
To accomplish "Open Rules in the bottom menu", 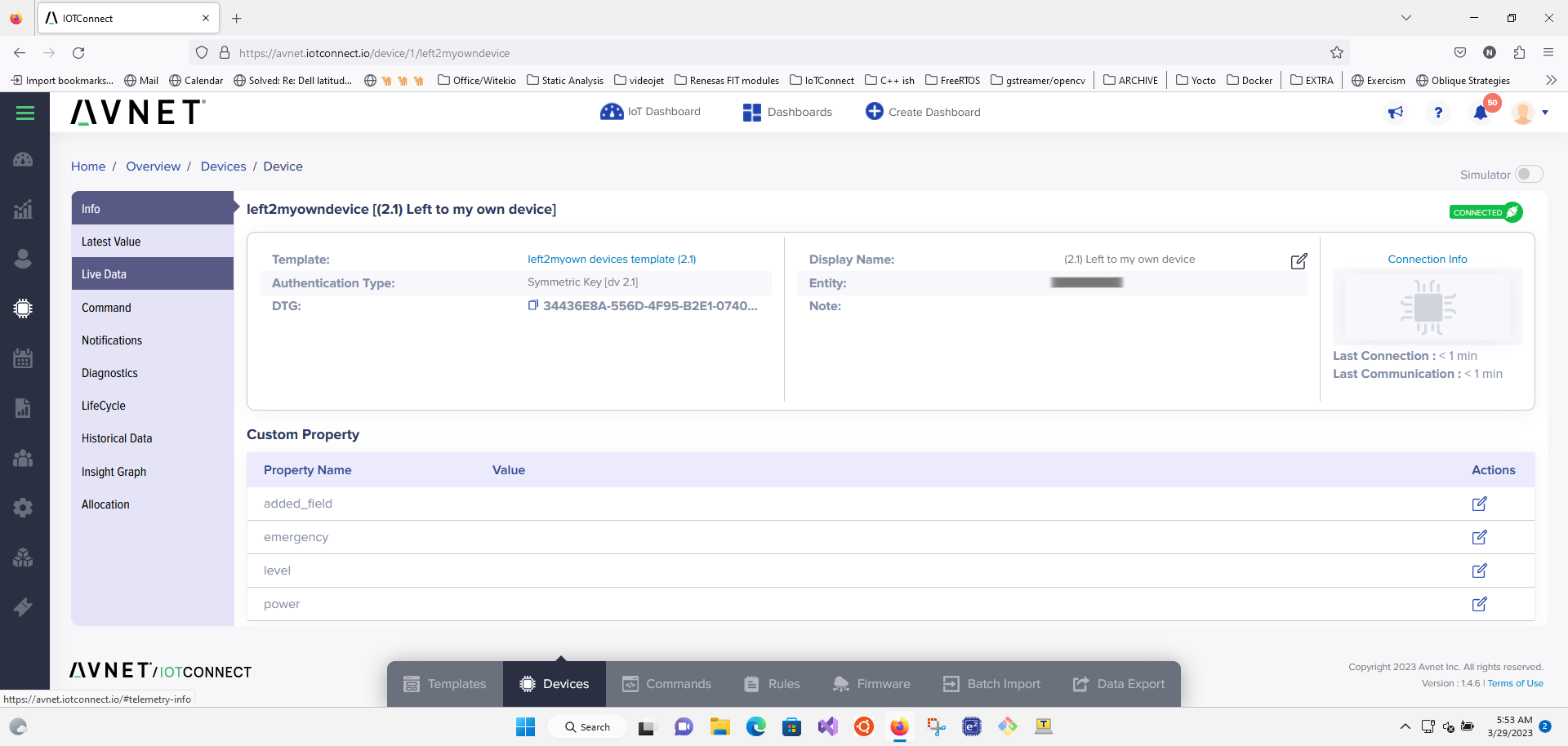I will pos(772,684).
